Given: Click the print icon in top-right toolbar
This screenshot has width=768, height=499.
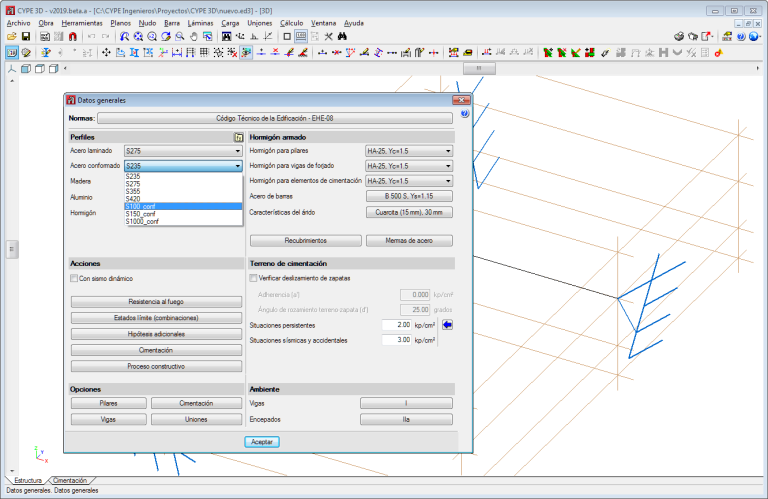Looking at the screenshot, I should pos(678,36).
